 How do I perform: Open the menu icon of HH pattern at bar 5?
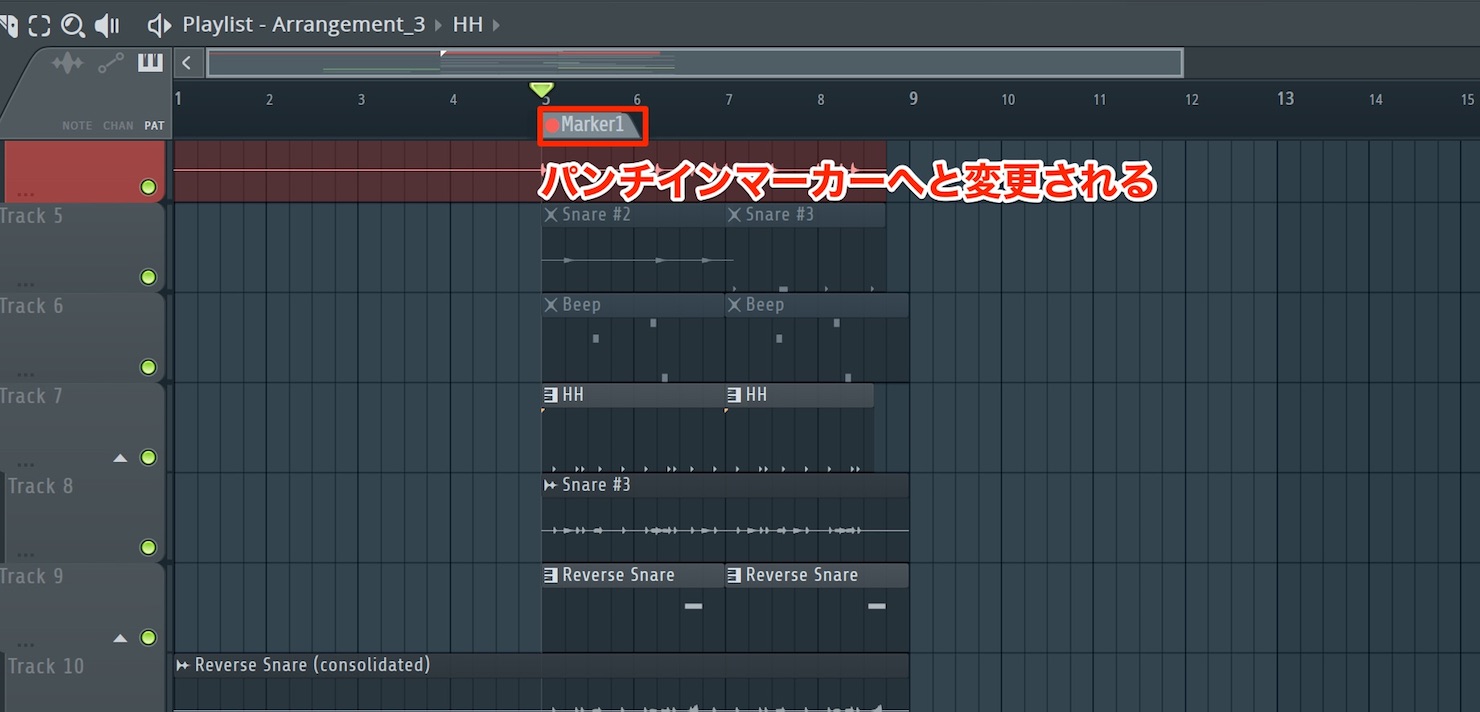click(x=550, y=395)
